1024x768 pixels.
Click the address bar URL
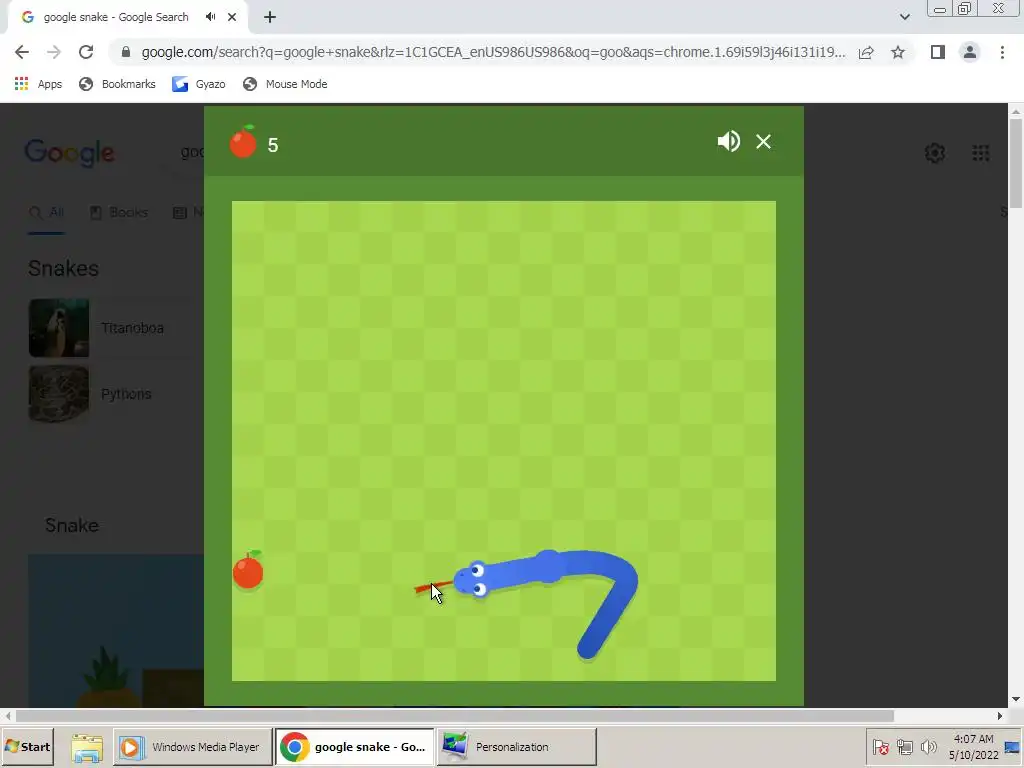click(x=493, y=52)
